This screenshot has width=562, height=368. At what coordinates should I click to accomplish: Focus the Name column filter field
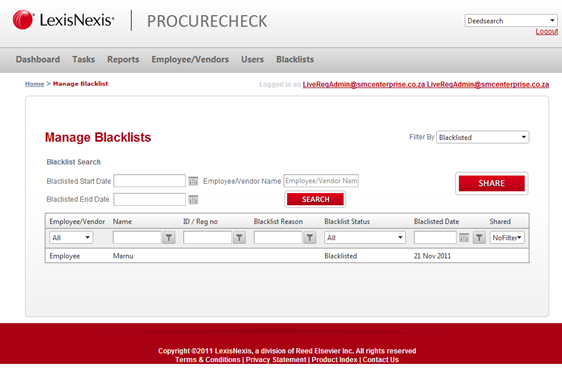(x=137, y=238)
